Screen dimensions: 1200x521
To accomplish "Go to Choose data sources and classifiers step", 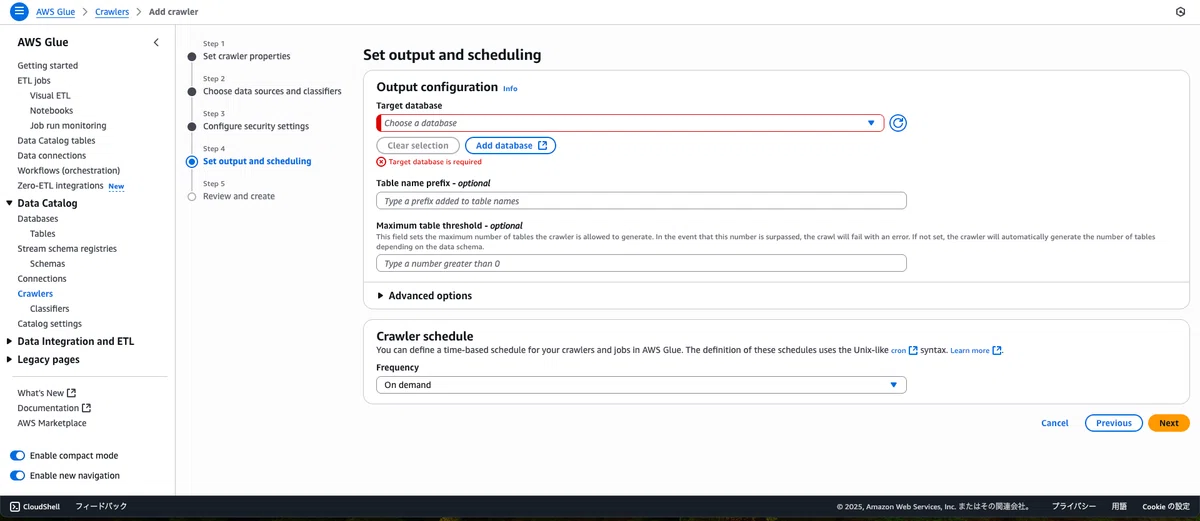I will pos(272,91).
